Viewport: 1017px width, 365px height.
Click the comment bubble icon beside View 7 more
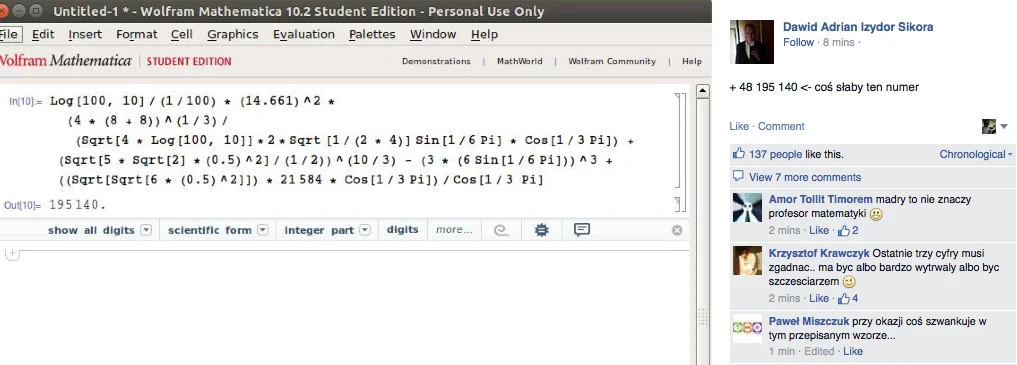click(x=738, y=176)
